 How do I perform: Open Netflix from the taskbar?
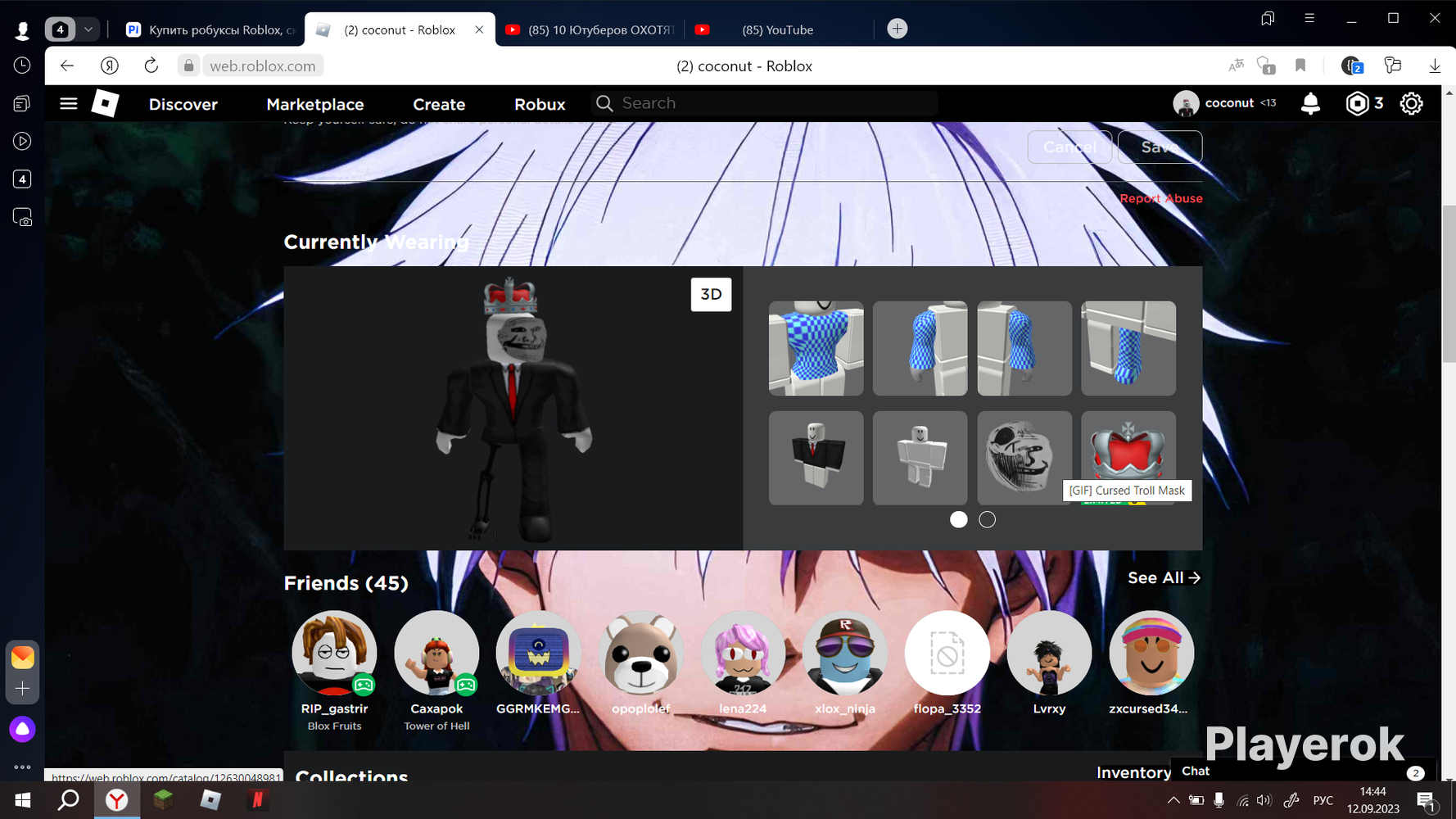pyautogui.click(x=257, y=800)
